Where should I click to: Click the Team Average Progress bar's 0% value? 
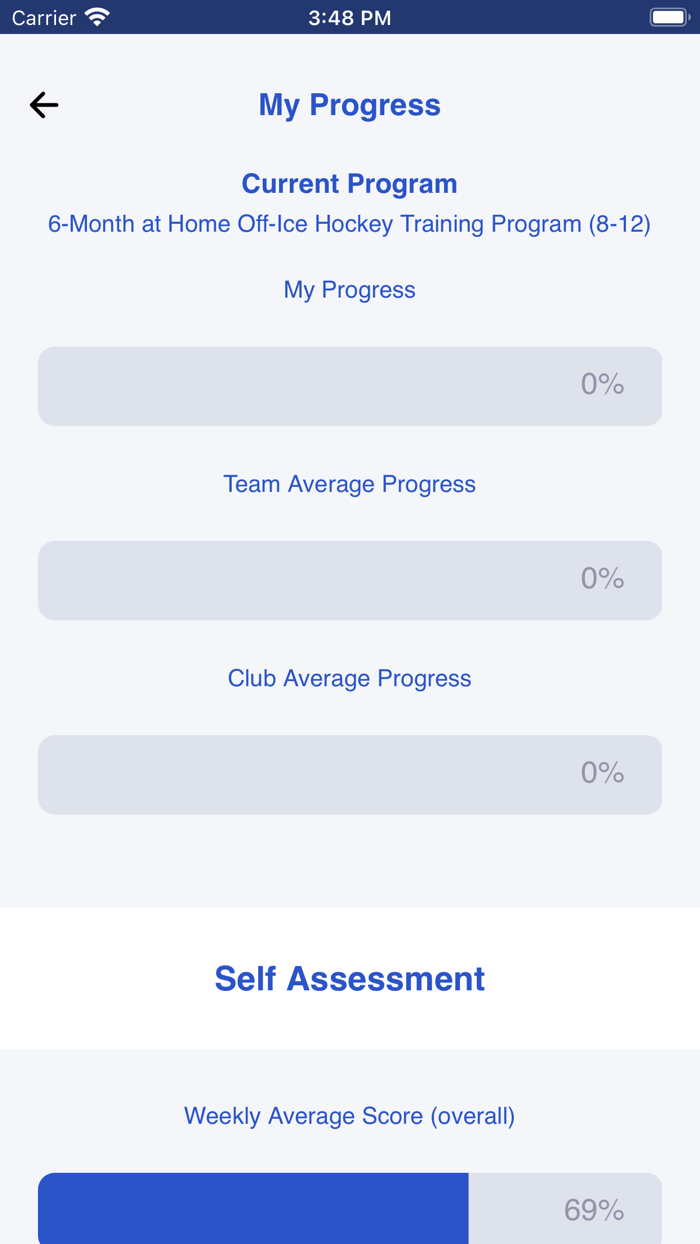(x=602, y=579)
